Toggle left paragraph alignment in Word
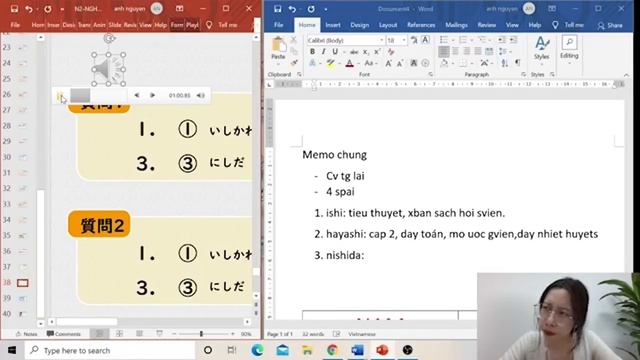The image size is (640, 360). point(444,52)
